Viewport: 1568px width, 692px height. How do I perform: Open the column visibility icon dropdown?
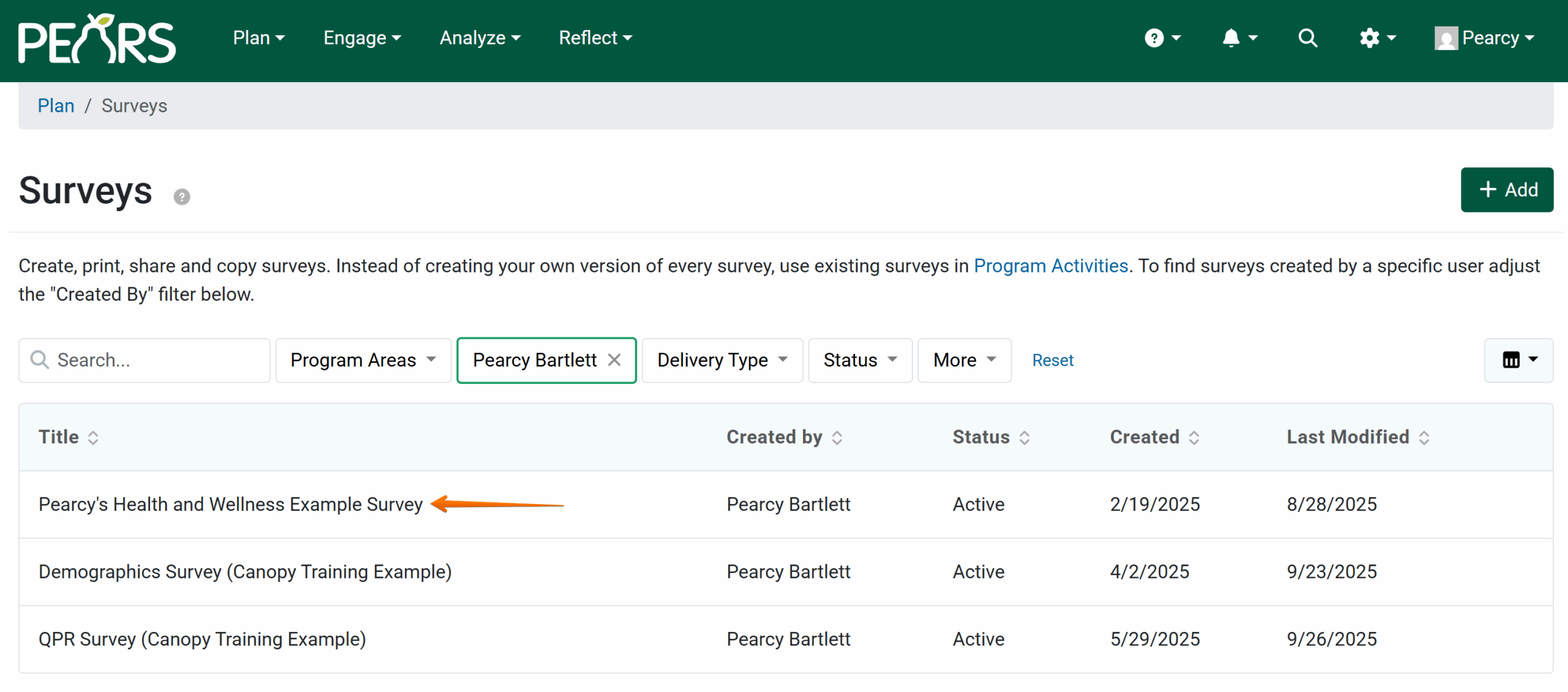pos(1518,360)
